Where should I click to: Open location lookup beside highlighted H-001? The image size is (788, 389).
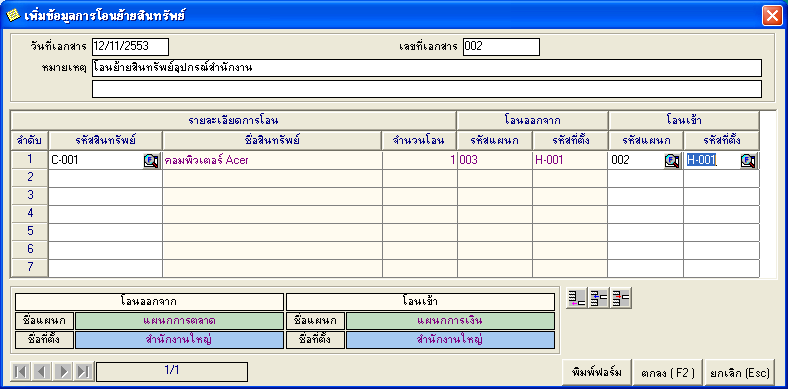tap(748, 161)
